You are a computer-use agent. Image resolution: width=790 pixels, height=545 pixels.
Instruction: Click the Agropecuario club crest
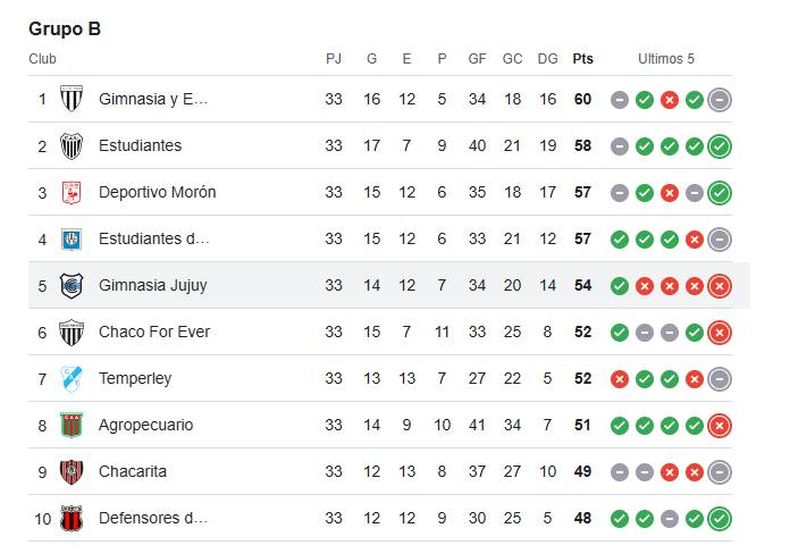click(71, 425)
